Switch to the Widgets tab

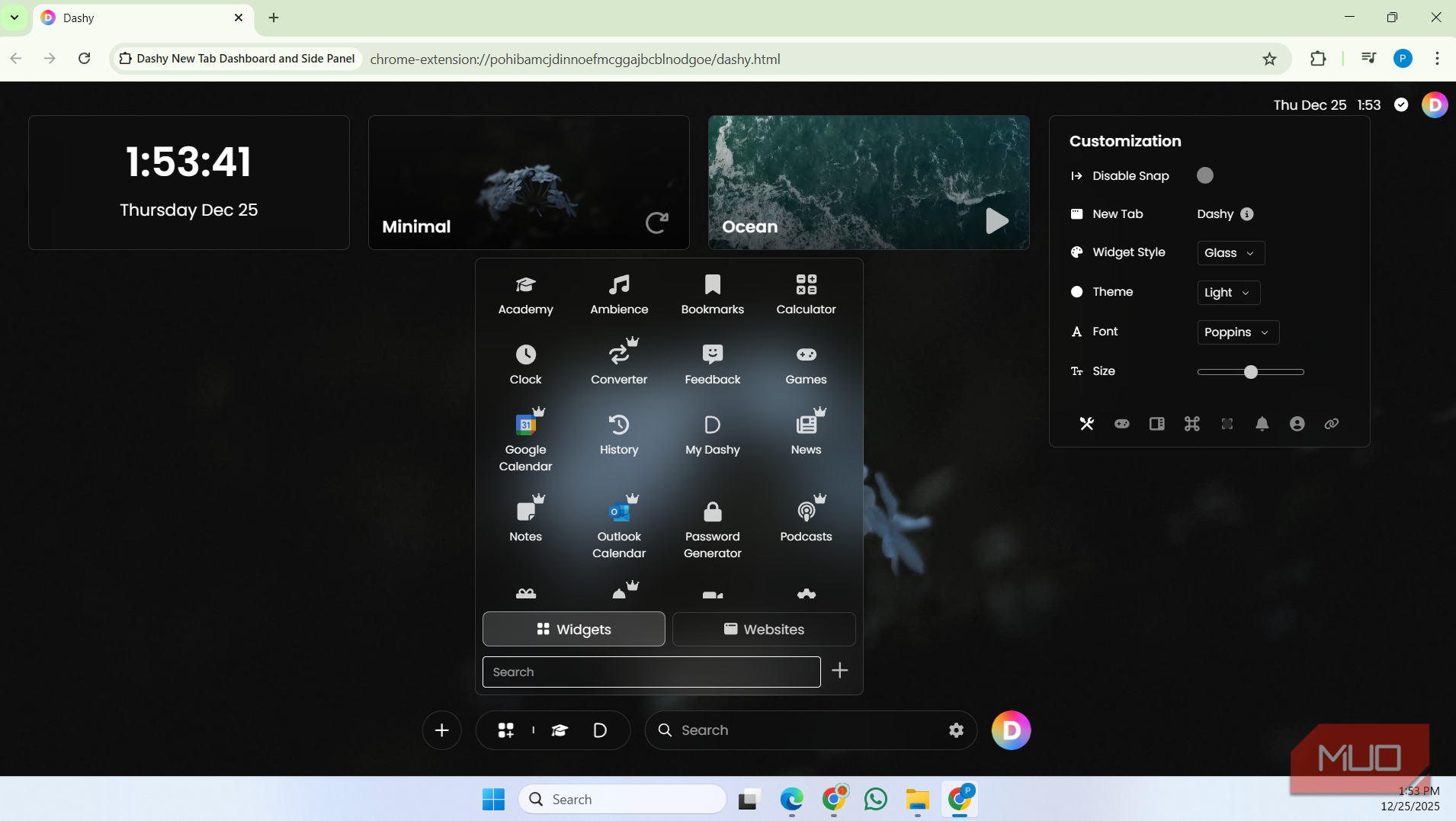click(x=573, y=629)
